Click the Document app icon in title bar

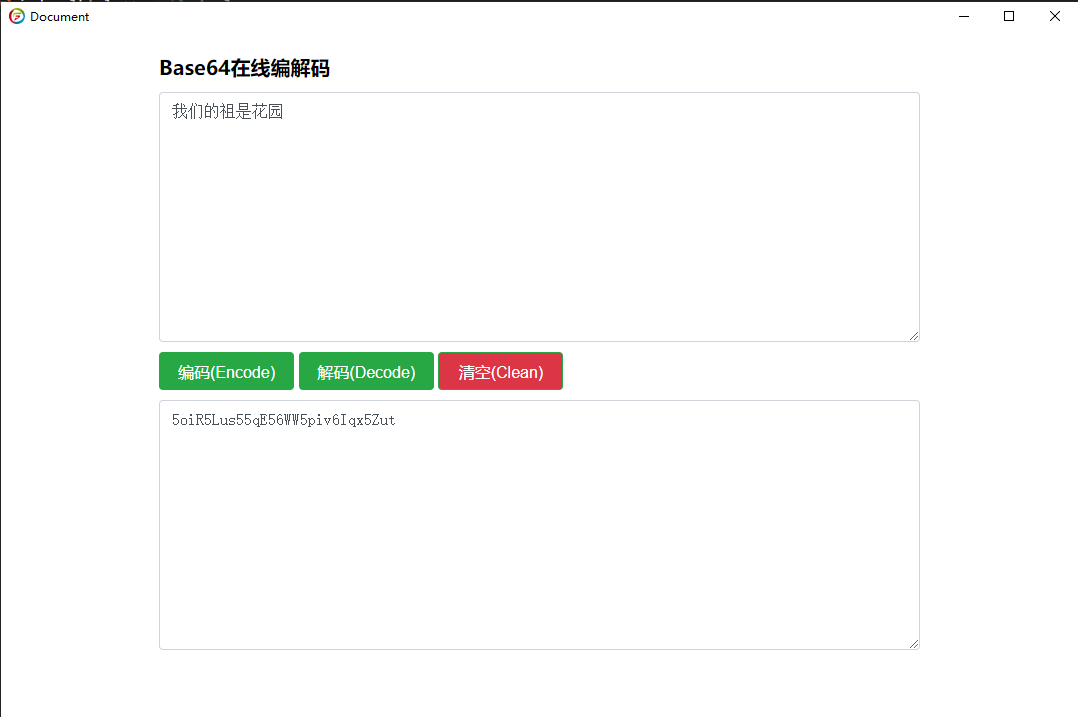coord(16,16)
